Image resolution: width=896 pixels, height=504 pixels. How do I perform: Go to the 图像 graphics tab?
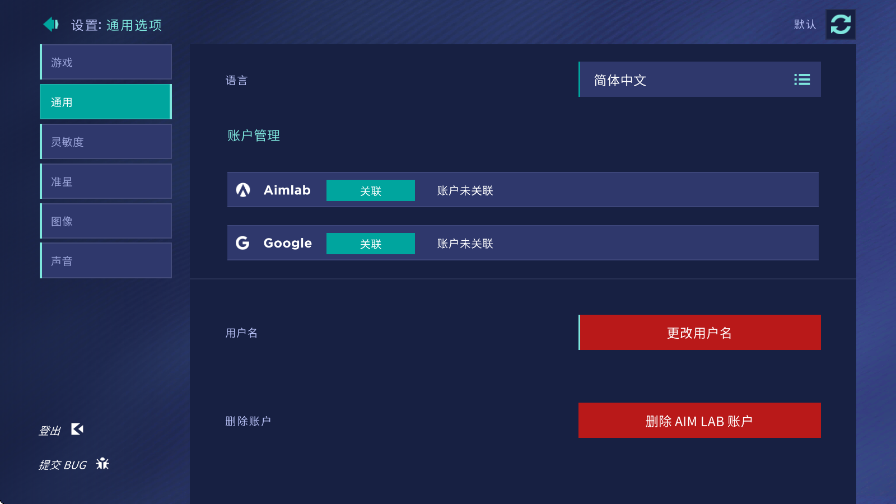tap(106, 221)
